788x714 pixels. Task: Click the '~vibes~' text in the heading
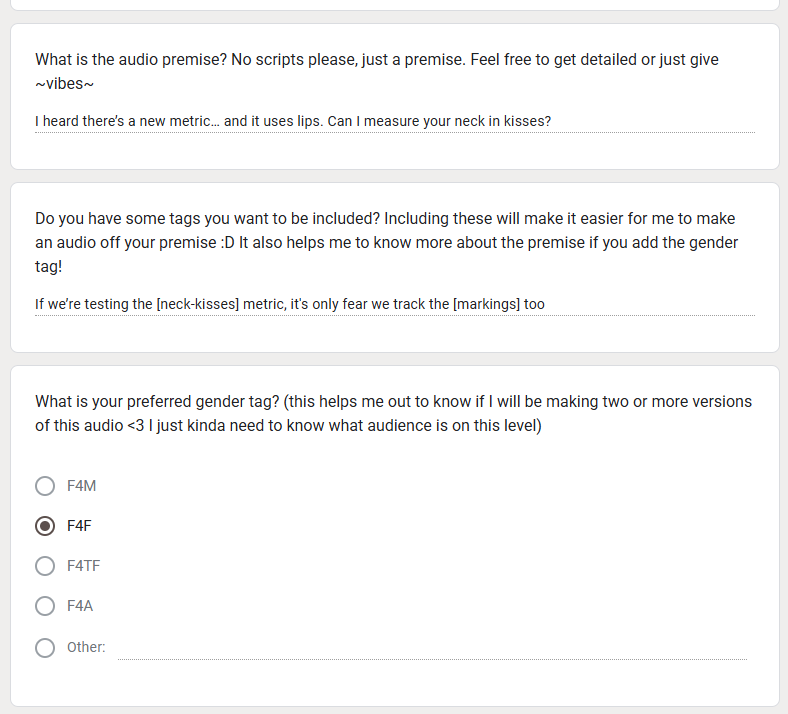click(x=64, y=83)
